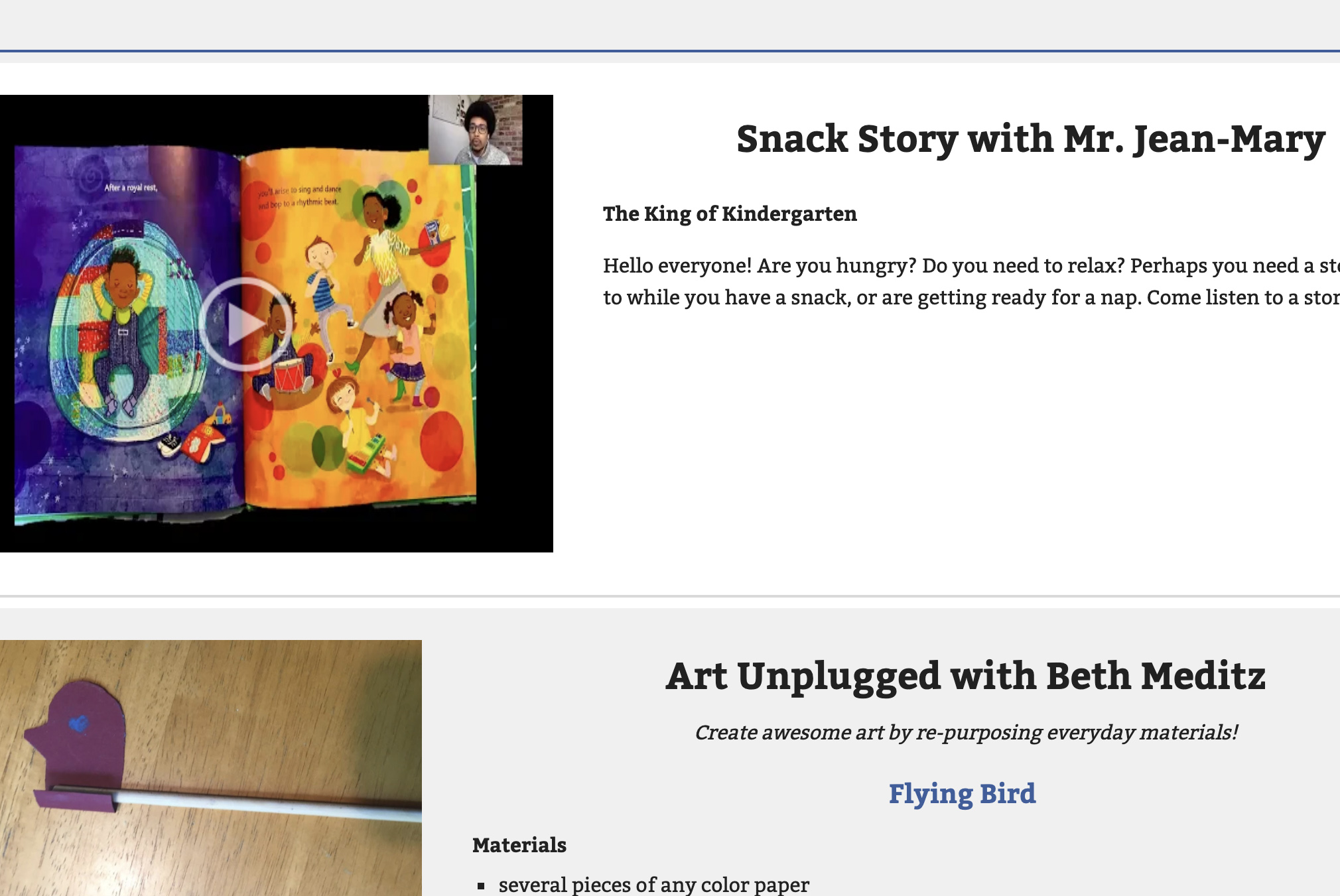Click the square bullet before the materials item
This screenshot has height=896, width=1340.
coord(481,886)
